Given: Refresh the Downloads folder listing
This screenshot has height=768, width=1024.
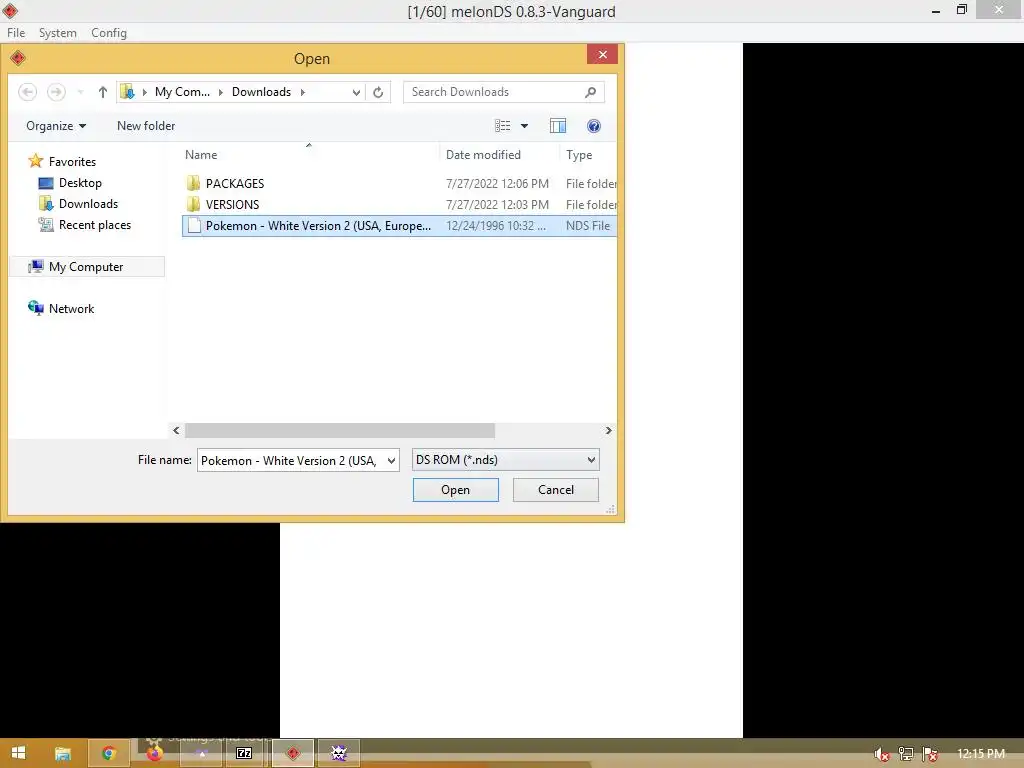Looking at the screenshot, I should pyautogui.click(x=378, y=92).
